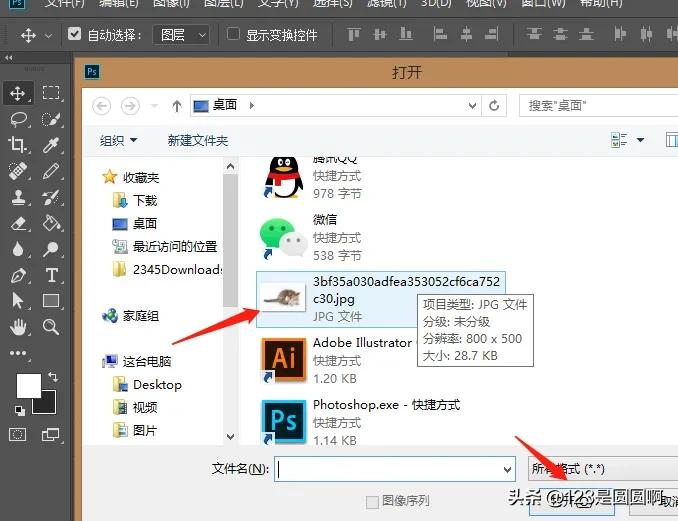
Task: Align top edges in options bar
Action: (354, 34)
